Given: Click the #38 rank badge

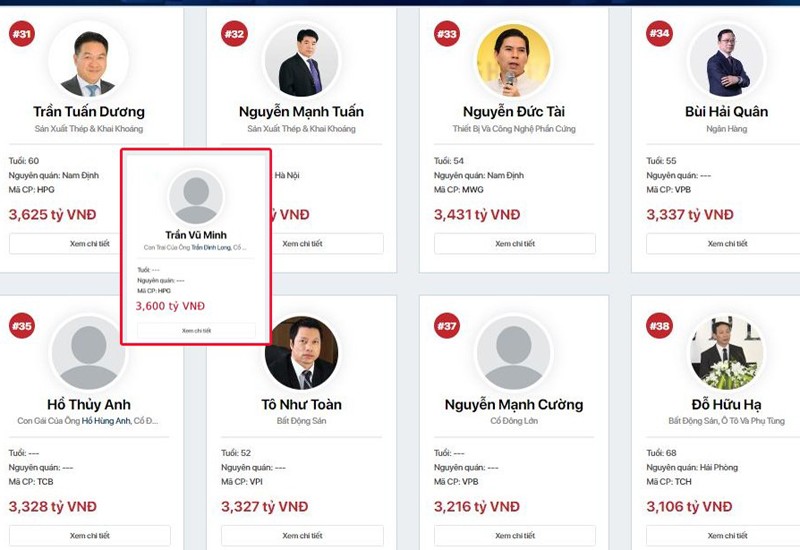Looking at the screenshot, I should [659, 326].
